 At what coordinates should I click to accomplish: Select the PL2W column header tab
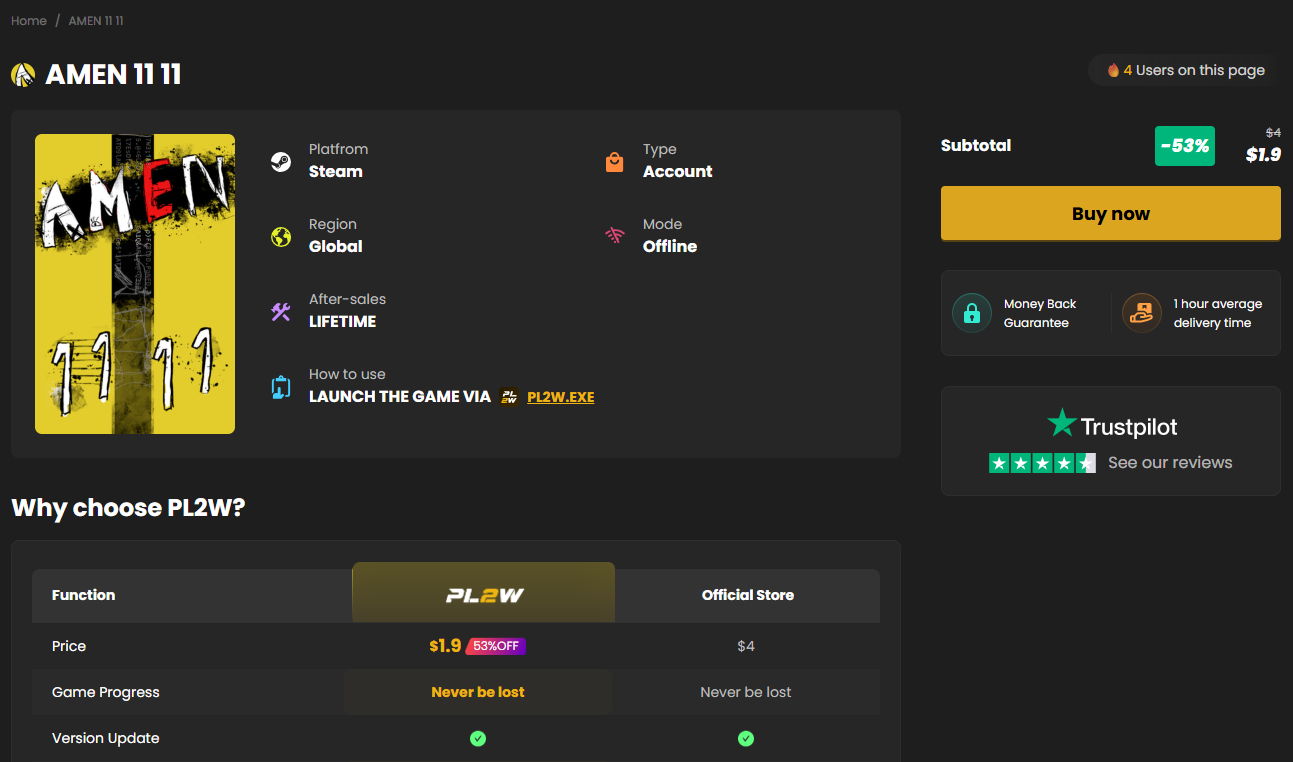click(x=484, y=595)
